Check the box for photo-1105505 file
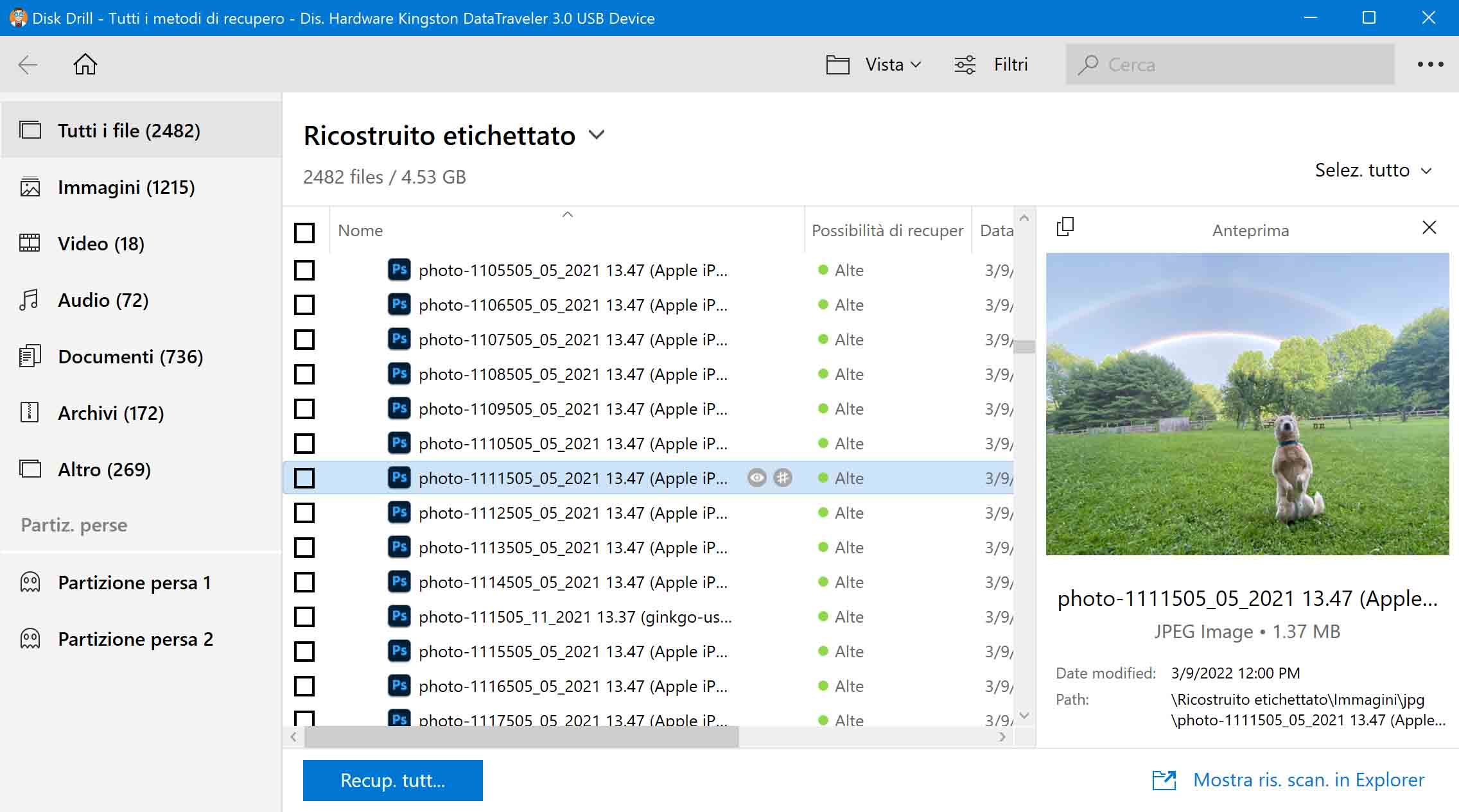 click(304, 270)
